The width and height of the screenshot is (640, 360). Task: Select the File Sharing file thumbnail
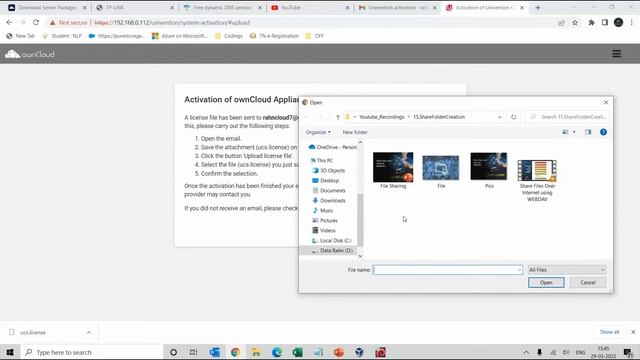393,171
